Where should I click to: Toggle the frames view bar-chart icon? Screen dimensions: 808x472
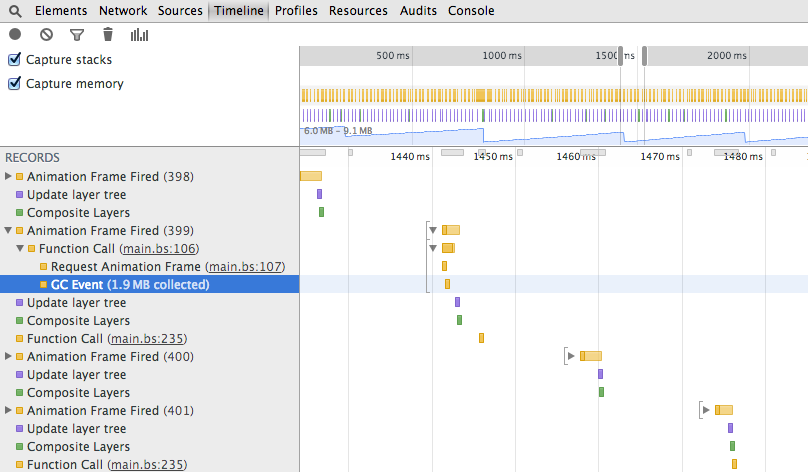tap(140, 35)
